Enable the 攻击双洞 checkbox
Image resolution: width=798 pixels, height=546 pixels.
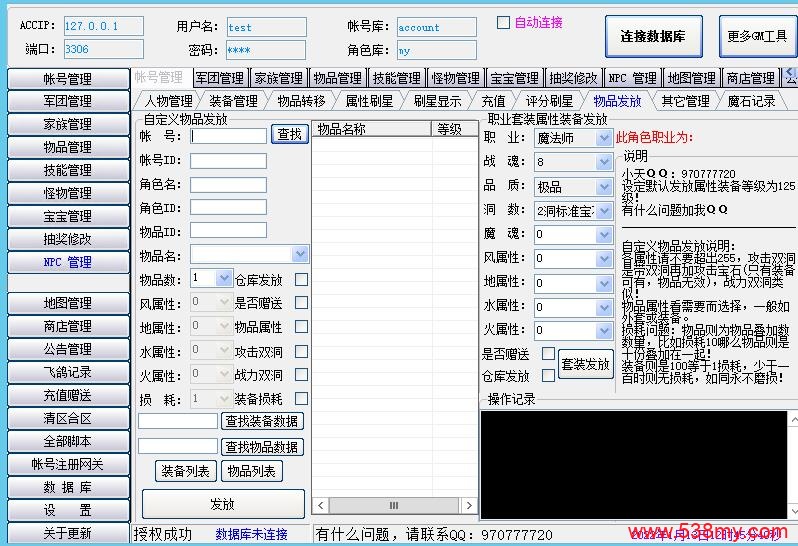pyautogui.click(x=301, y=351)
